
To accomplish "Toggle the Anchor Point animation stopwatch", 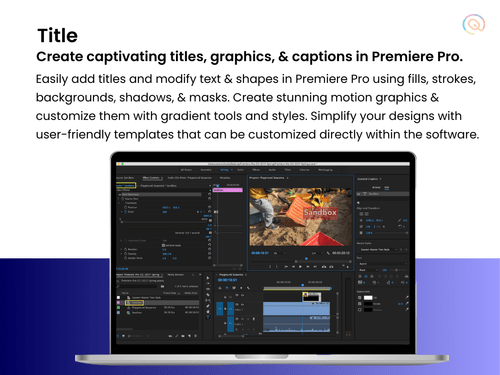I will click(126, 258).
